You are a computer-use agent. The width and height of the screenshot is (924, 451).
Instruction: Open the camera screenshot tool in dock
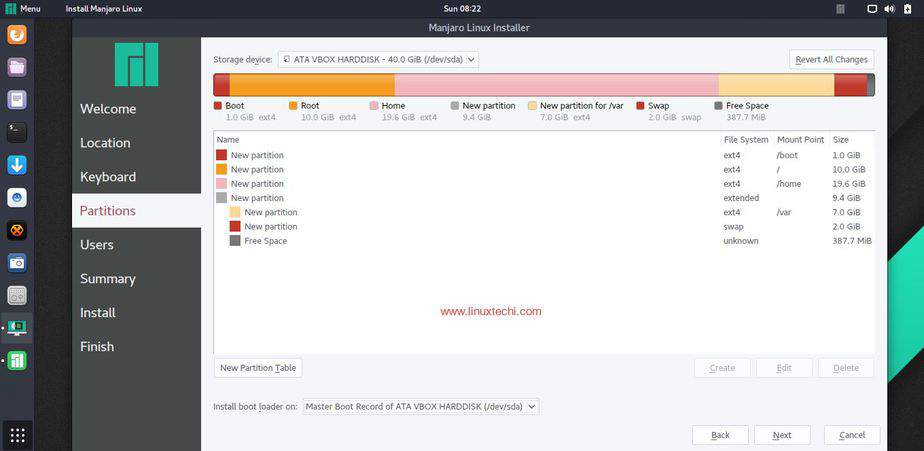(16, 263)
